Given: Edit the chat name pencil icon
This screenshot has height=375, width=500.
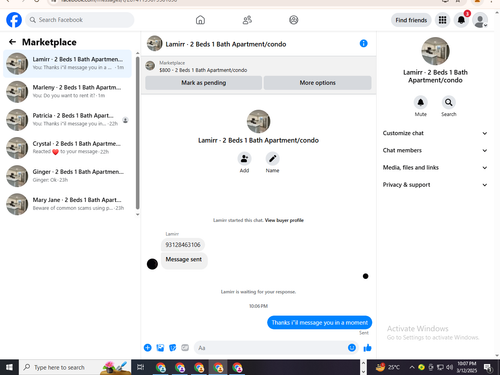Looking at the screenshot, I should click(x=272, y=159).
